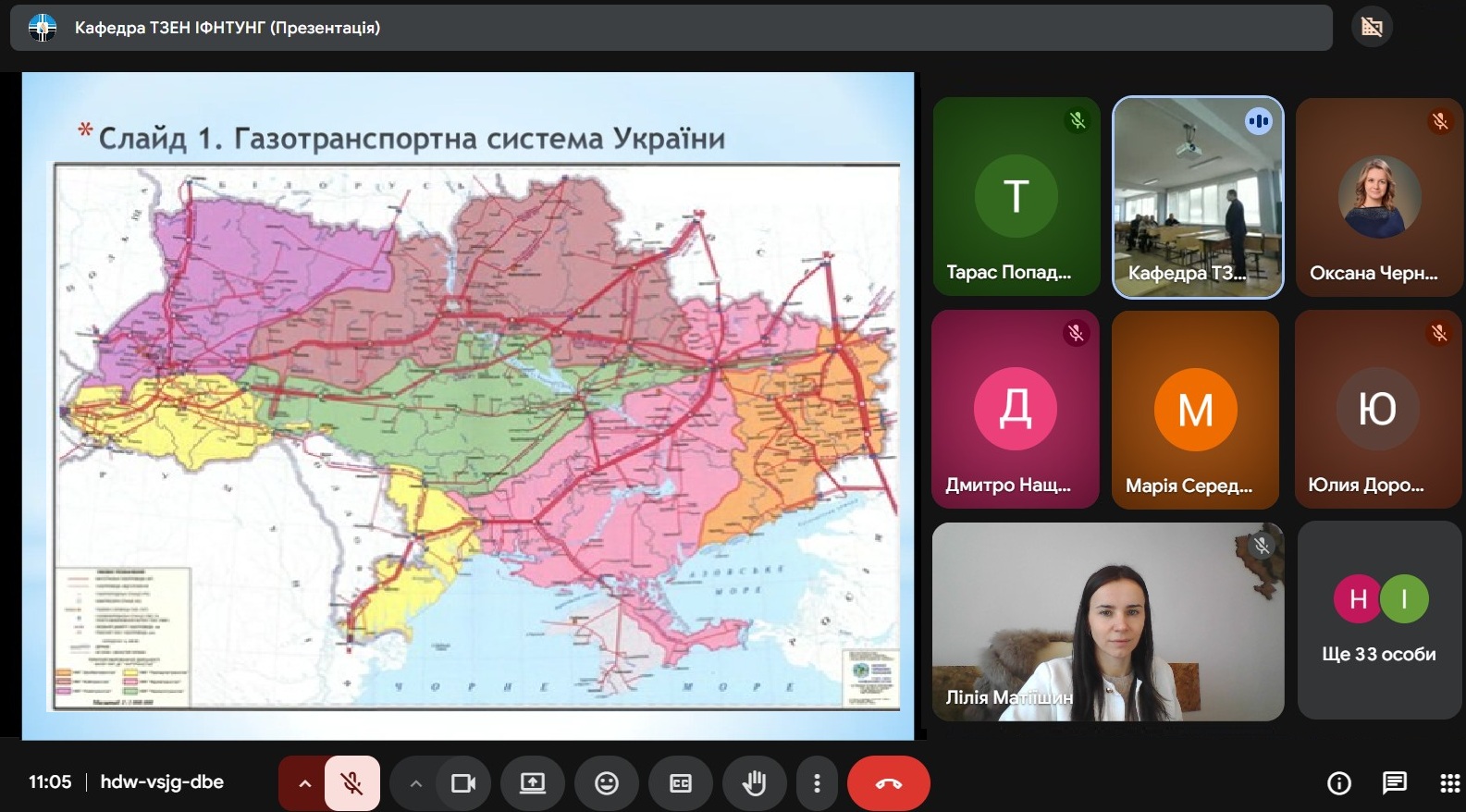Click Оксана's profile photo avatar

pos(1379,196)
